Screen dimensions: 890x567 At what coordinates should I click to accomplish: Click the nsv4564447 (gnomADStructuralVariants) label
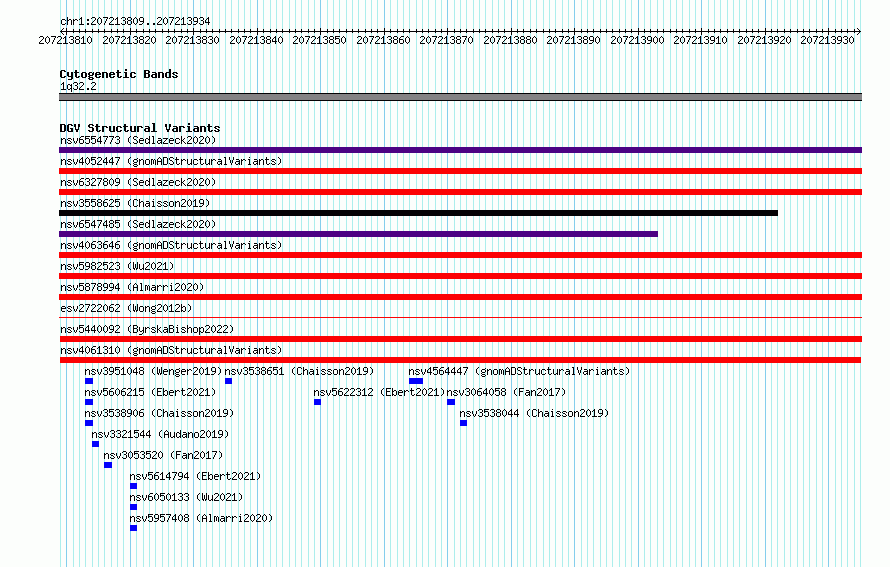[x=519, y=371]
